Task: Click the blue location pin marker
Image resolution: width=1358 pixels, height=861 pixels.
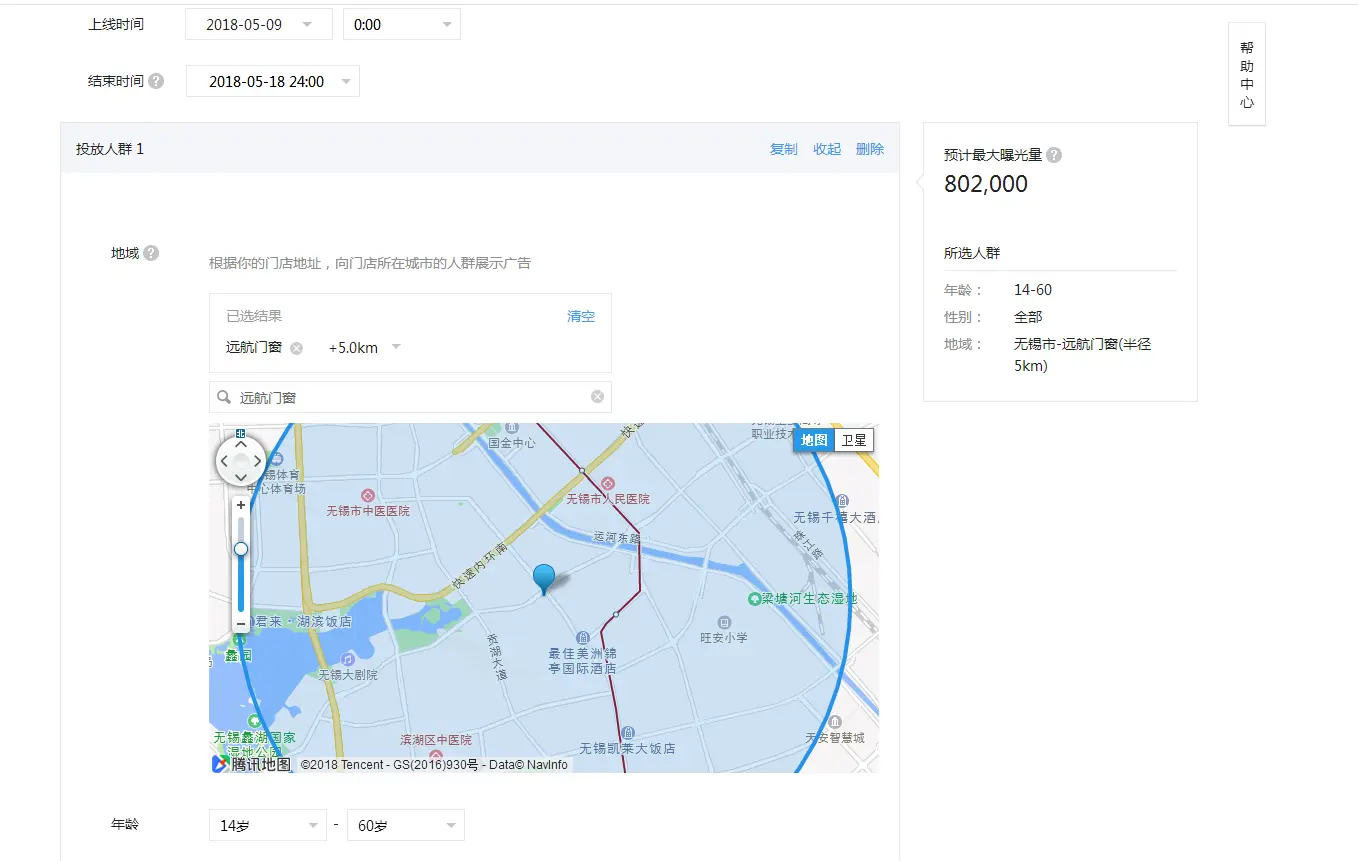Action: click(544, 580)
